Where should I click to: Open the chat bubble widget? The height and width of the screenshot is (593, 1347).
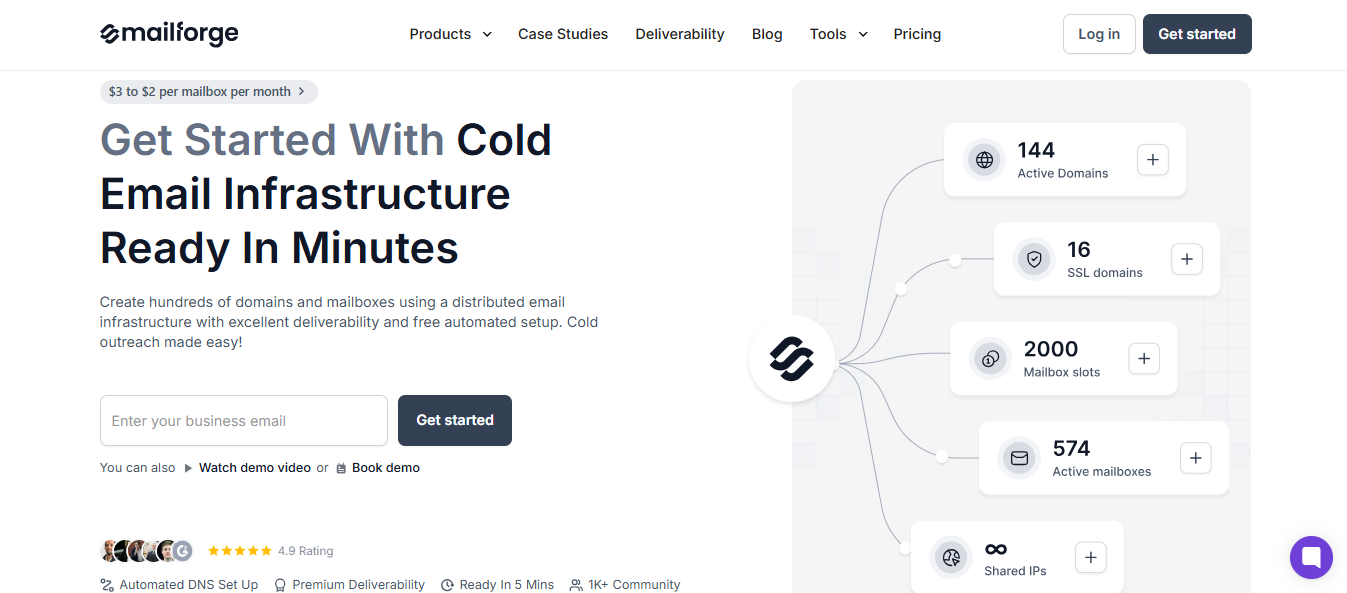pos(1311,557)
